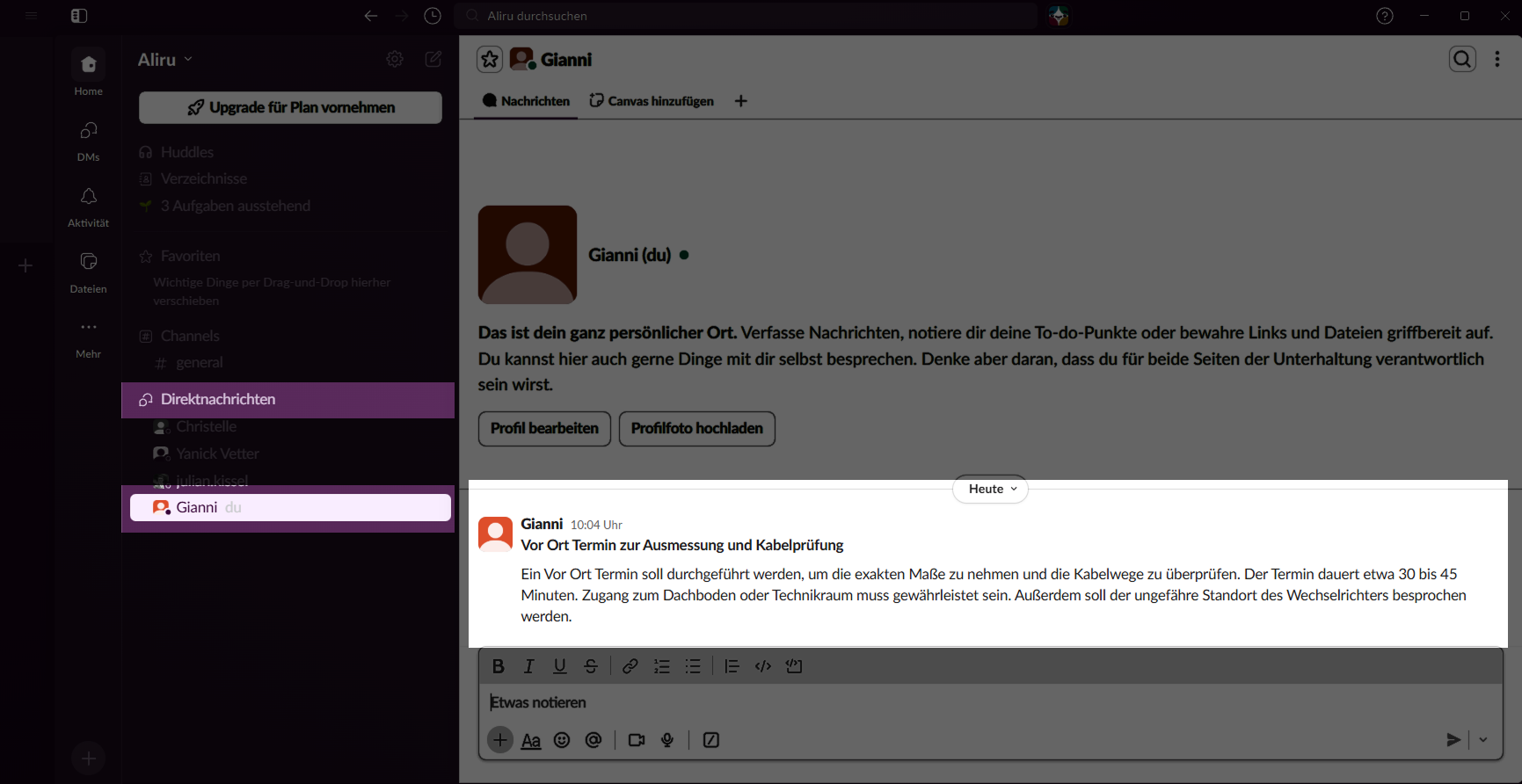Collapse the Channels section
Viewport: 1522px width, 784px height.
[x=190, y=336]
